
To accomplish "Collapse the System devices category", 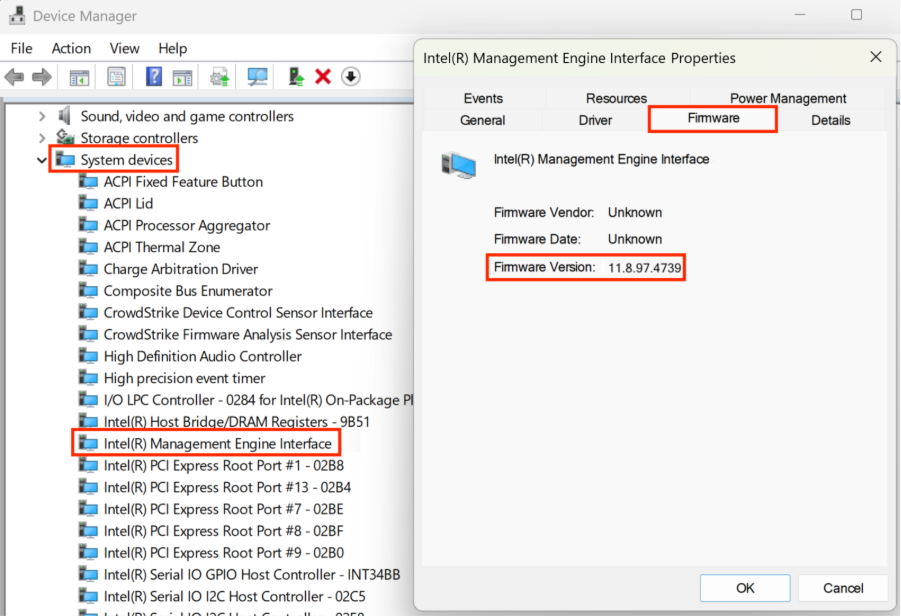I will (41, 160).
